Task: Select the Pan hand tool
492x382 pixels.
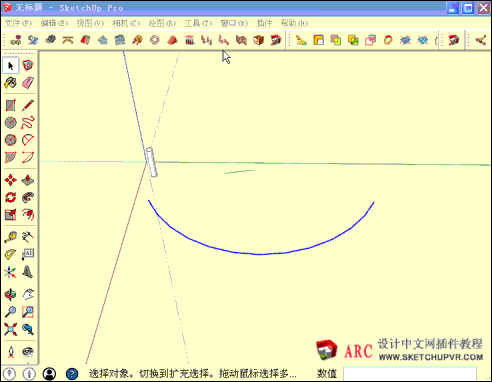Action: point(28,295)
